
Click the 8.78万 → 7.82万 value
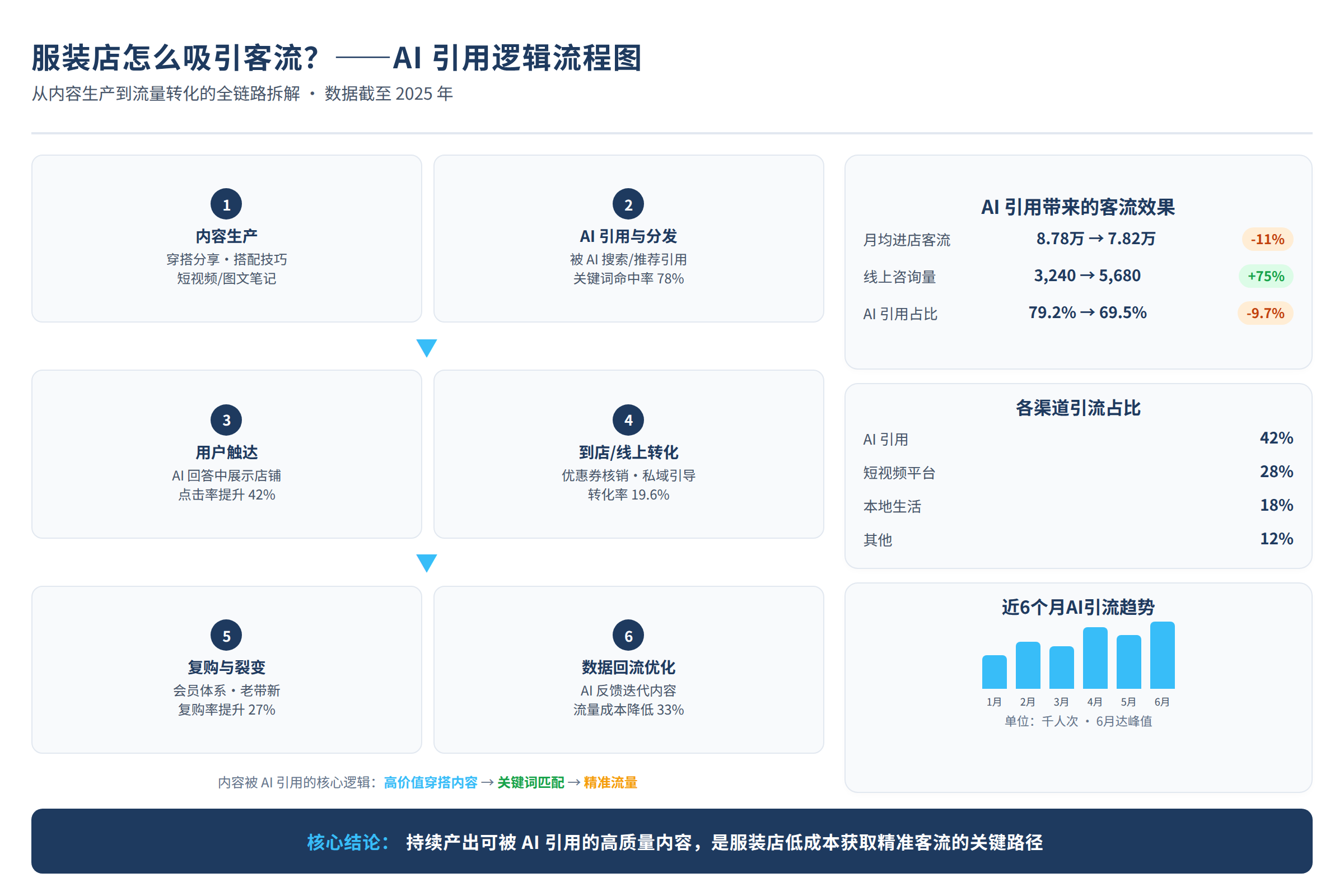(x=1095, y=239)
